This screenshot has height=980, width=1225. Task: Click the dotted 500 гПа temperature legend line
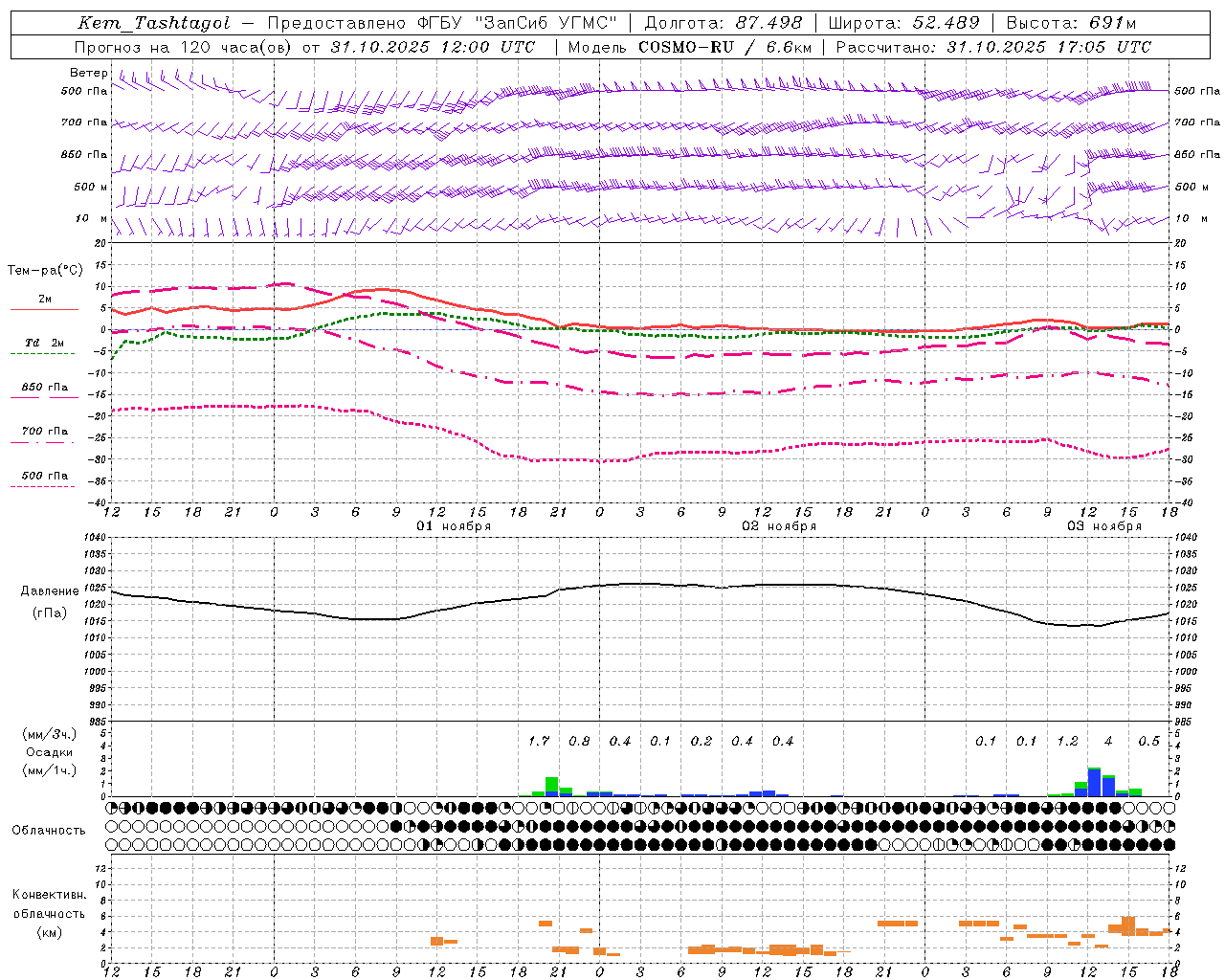[43, 486]
